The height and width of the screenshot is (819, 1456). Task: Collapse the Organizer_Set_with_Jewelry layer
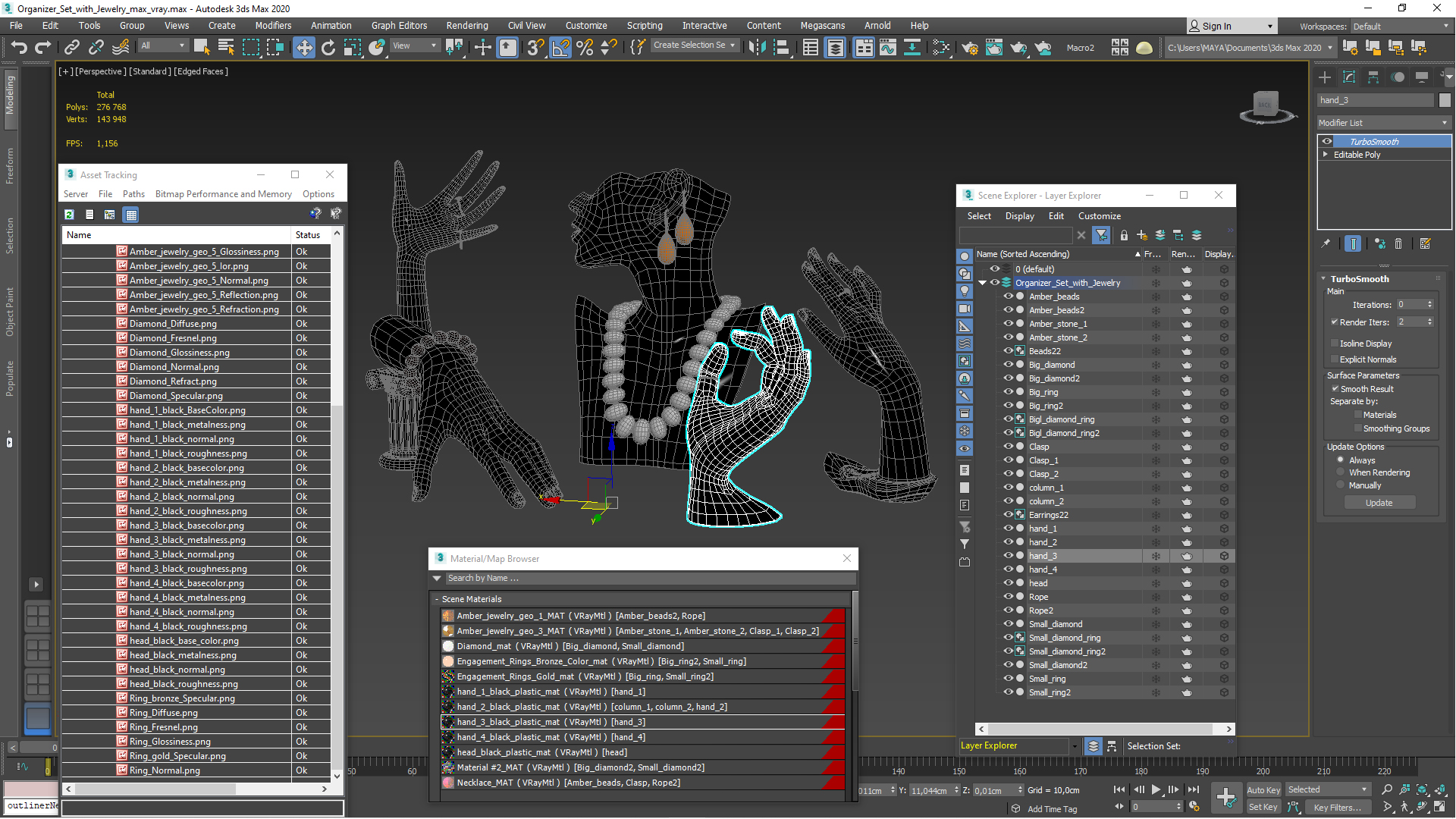(x=982, y=283)
